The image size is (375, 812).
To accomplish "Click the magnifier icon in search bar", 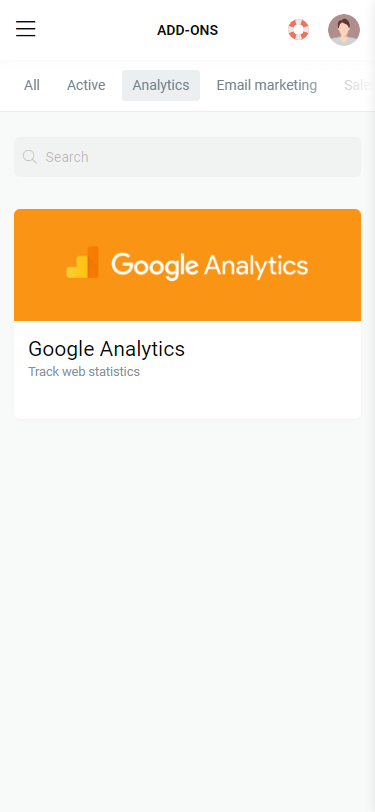I will tap(30, 157).
